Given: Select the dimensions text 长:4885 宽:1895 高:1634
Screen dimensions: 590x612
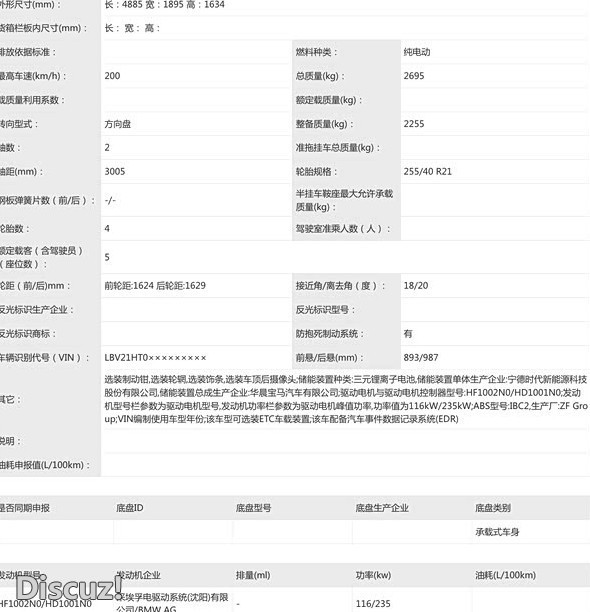Looking at the screenshot, I should pos(164,5).
